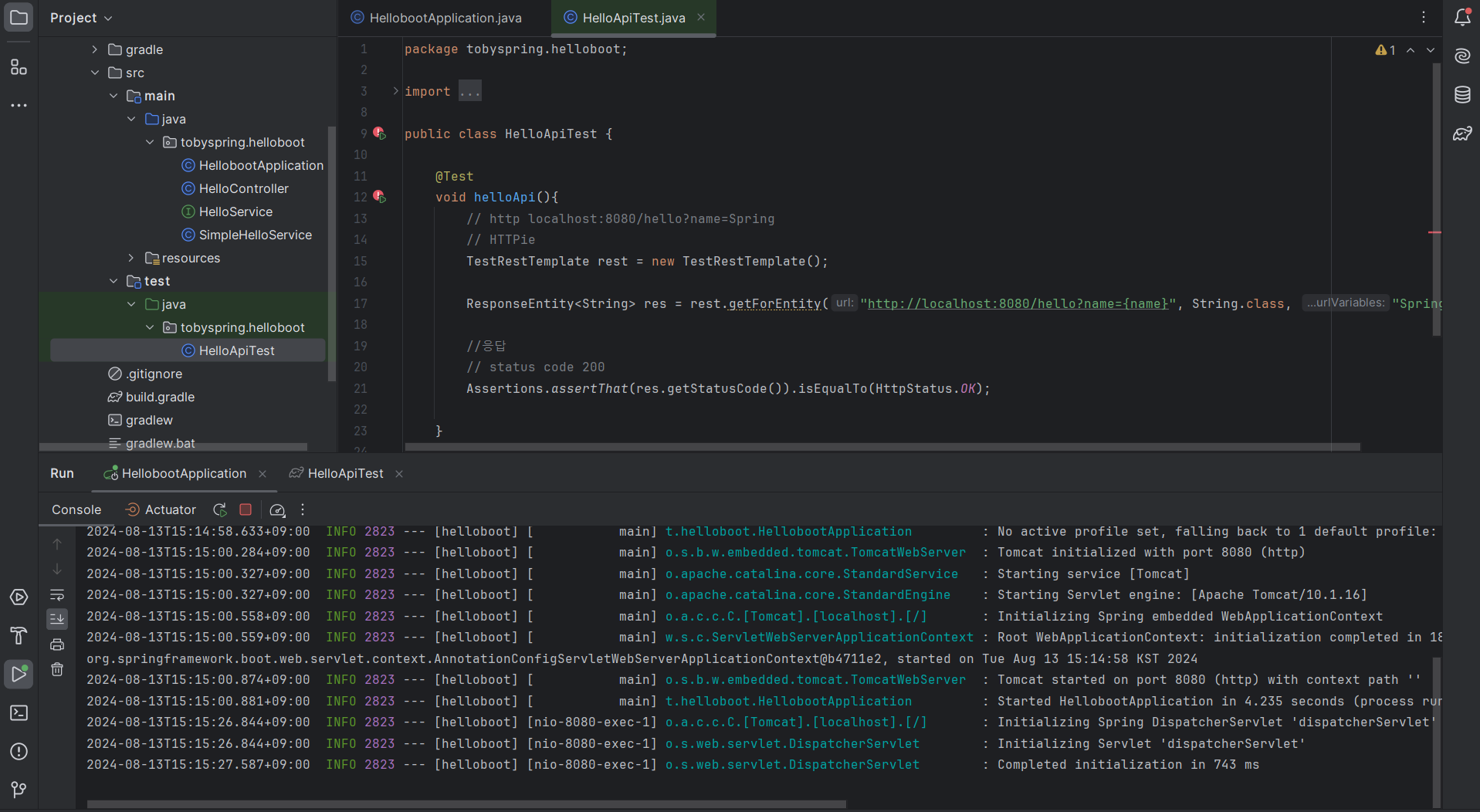Open HelloService interface in project tree
Screen dimensions: 1480x812
coord(227,211)
